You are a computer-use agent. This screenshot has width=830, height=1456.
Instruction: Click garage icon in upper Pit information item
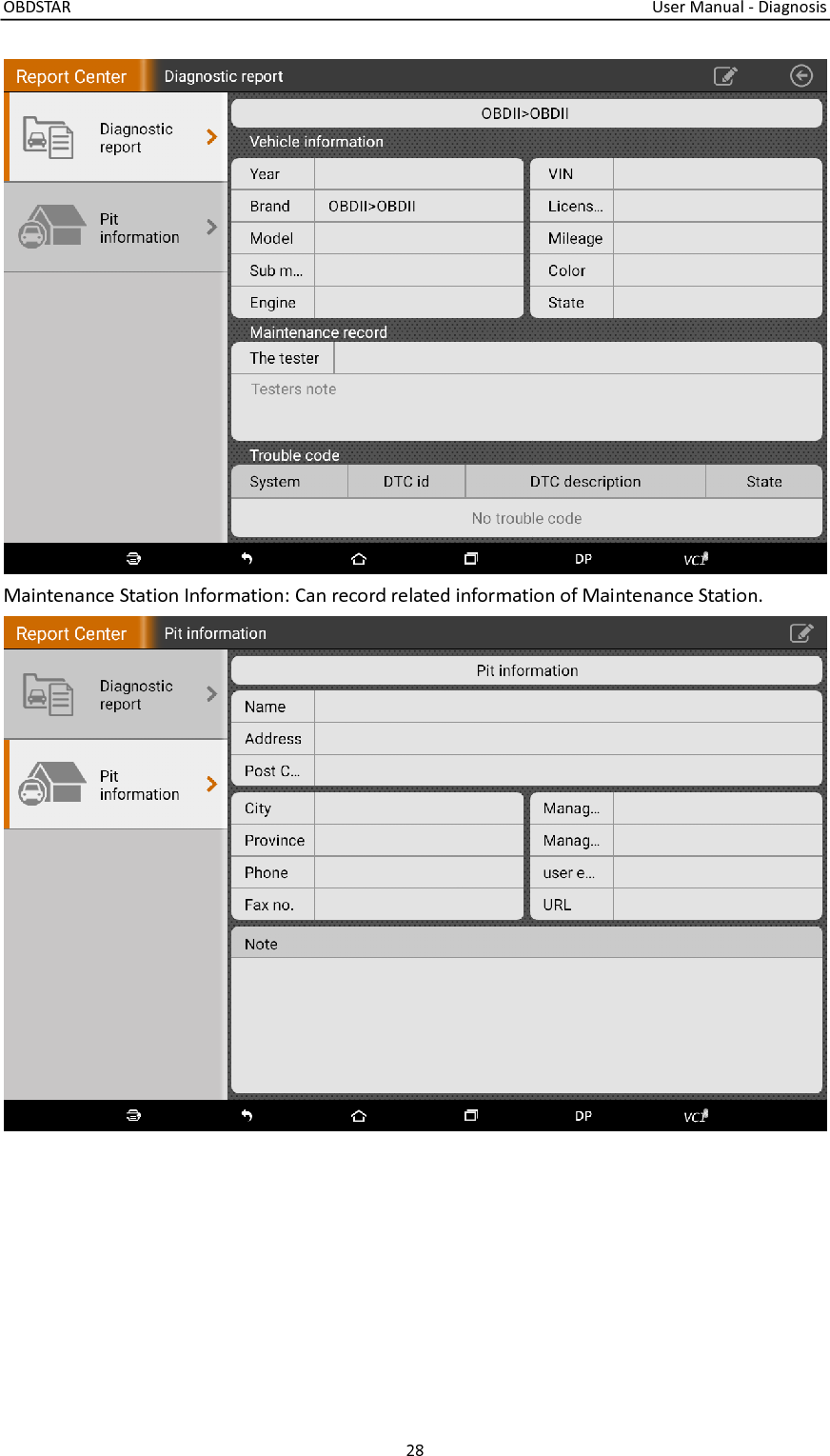52,227
